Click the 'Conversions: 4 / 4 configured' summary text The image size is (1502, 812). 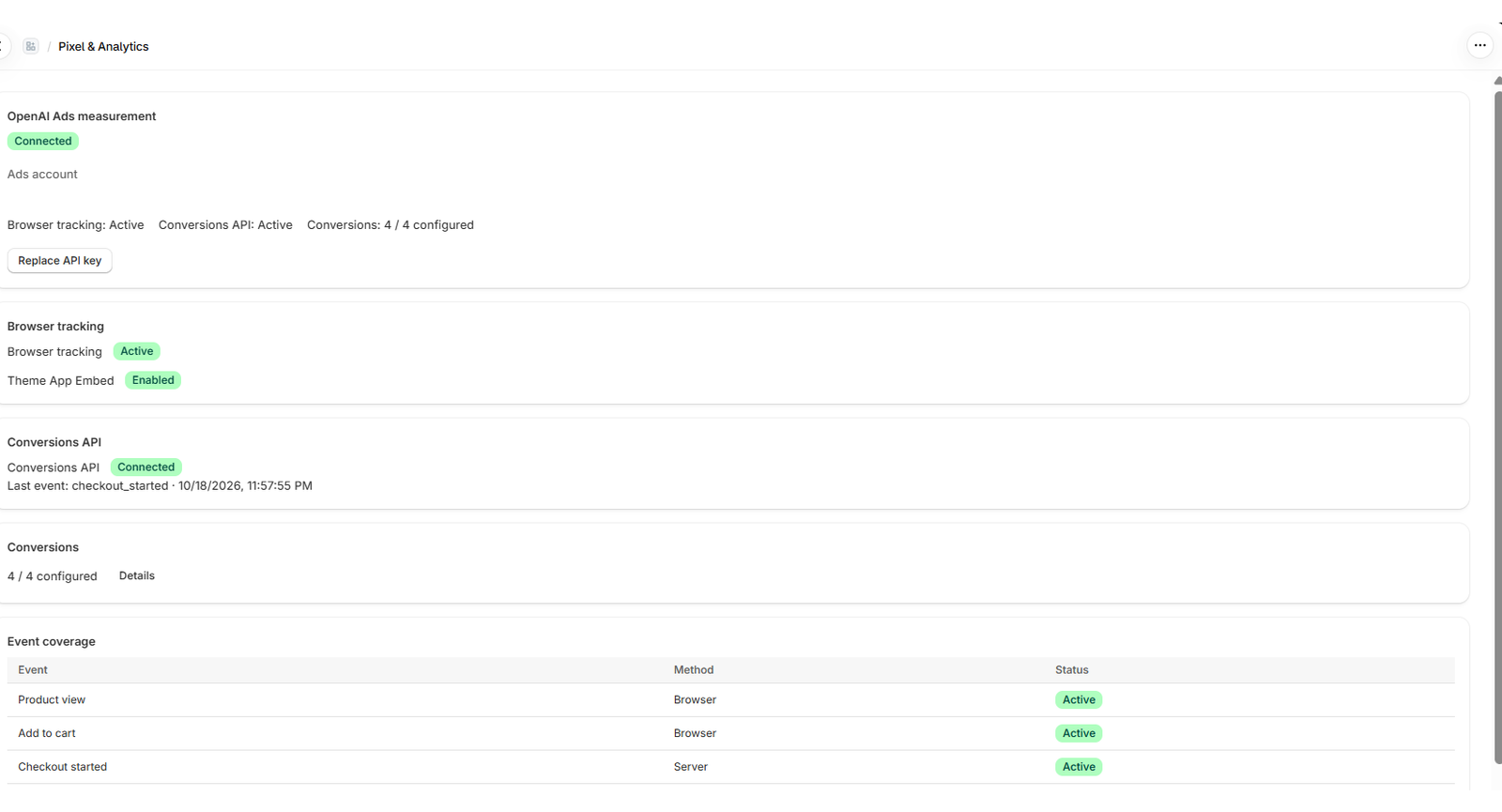click(x=391, y=225)
